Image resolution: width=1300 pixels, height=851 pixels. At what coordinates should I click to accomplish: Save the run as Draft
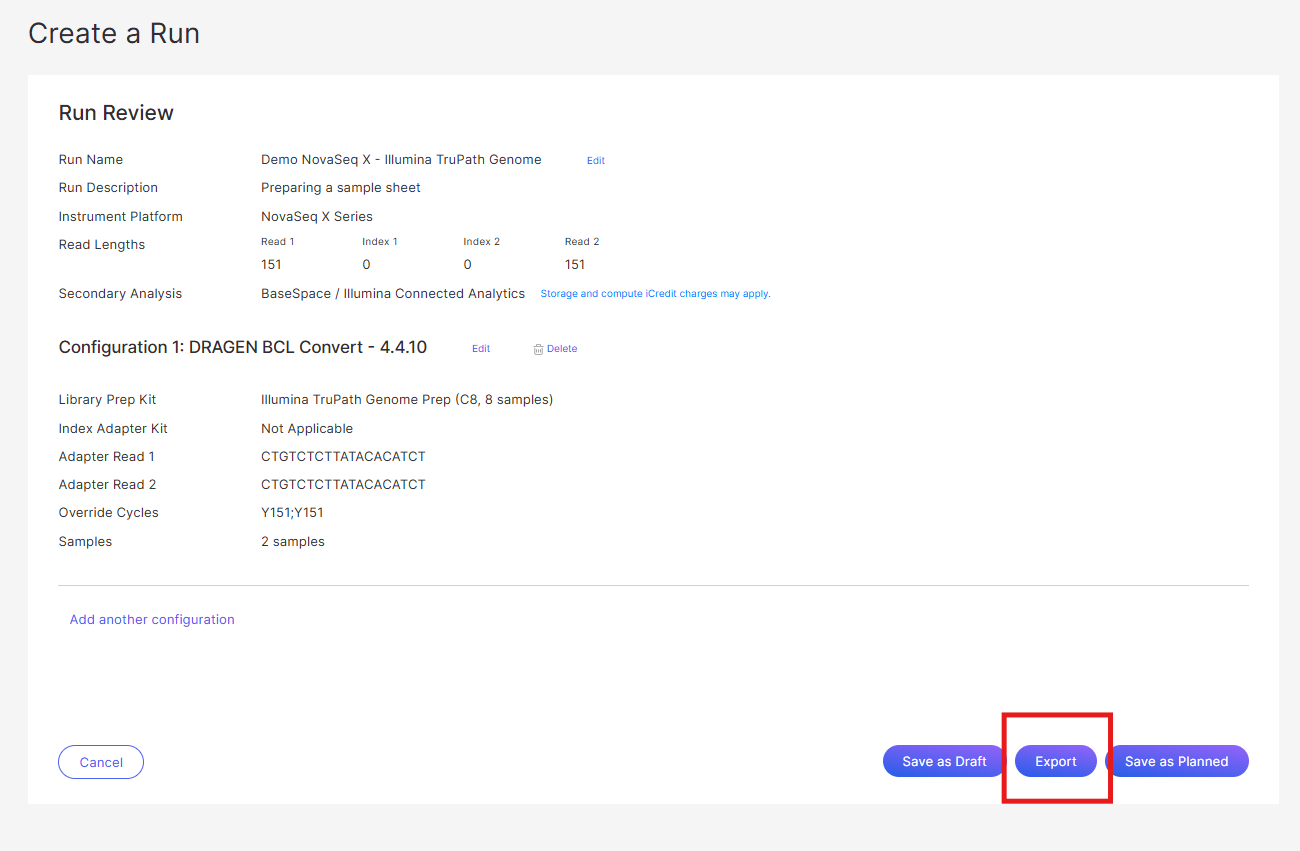click(x=944, y=761)
